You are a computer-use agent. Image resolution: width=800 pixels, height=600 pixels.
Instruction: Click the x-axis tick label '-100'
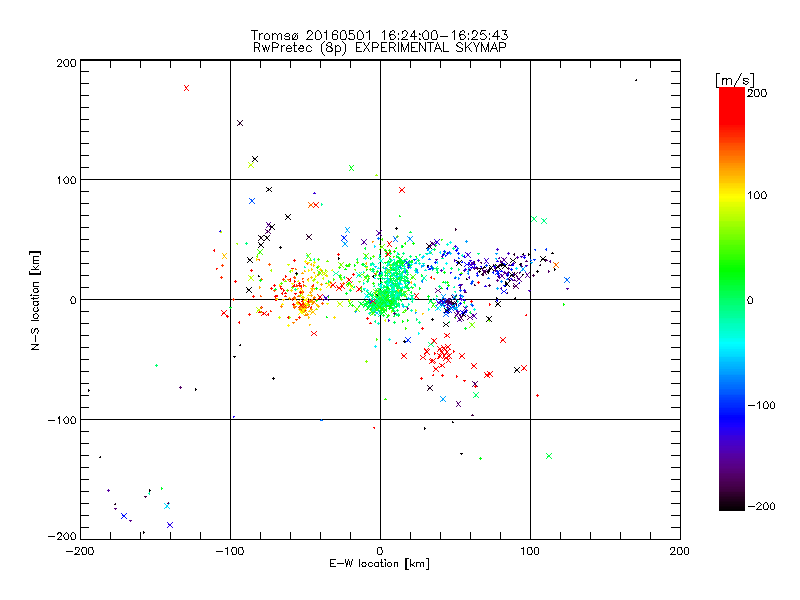[x=230, y=551]
